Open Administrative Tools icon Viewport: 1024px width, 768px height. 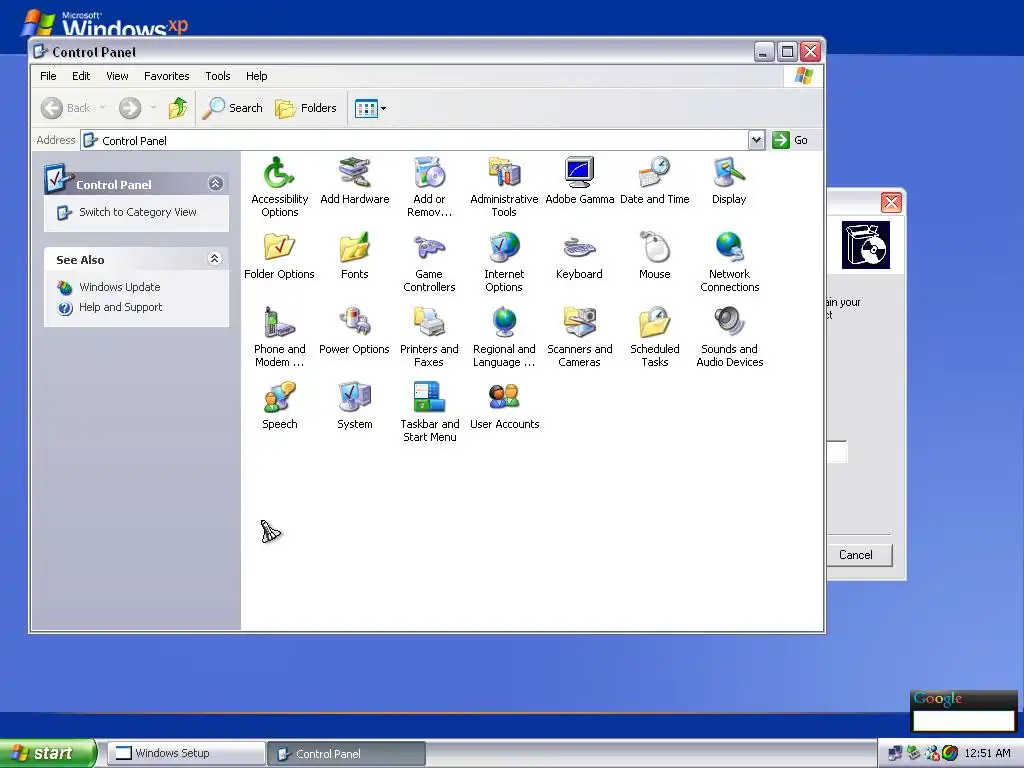(504, 172)
